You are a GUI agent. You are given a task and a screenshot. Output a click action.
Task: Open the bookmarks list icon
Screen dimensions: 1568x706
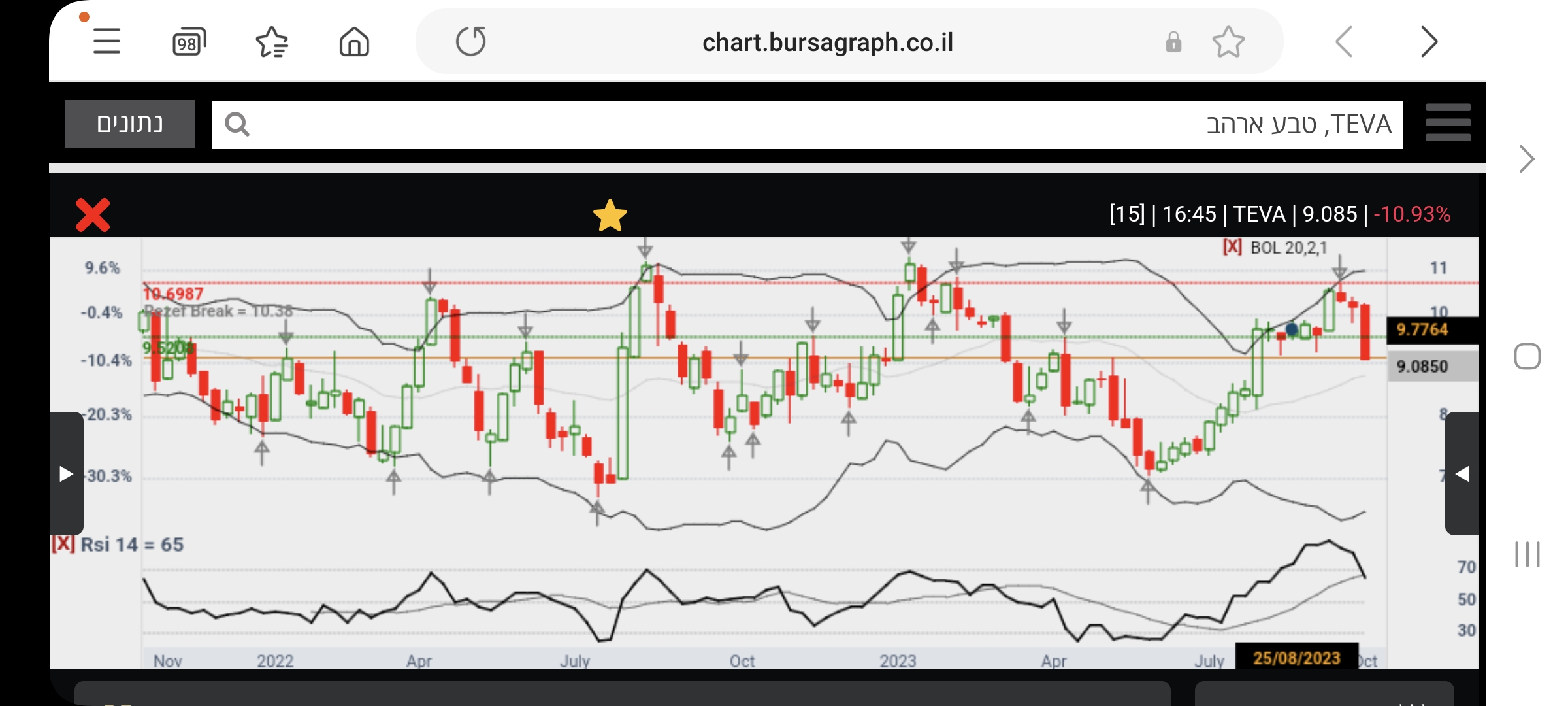(x=272, y=42)
